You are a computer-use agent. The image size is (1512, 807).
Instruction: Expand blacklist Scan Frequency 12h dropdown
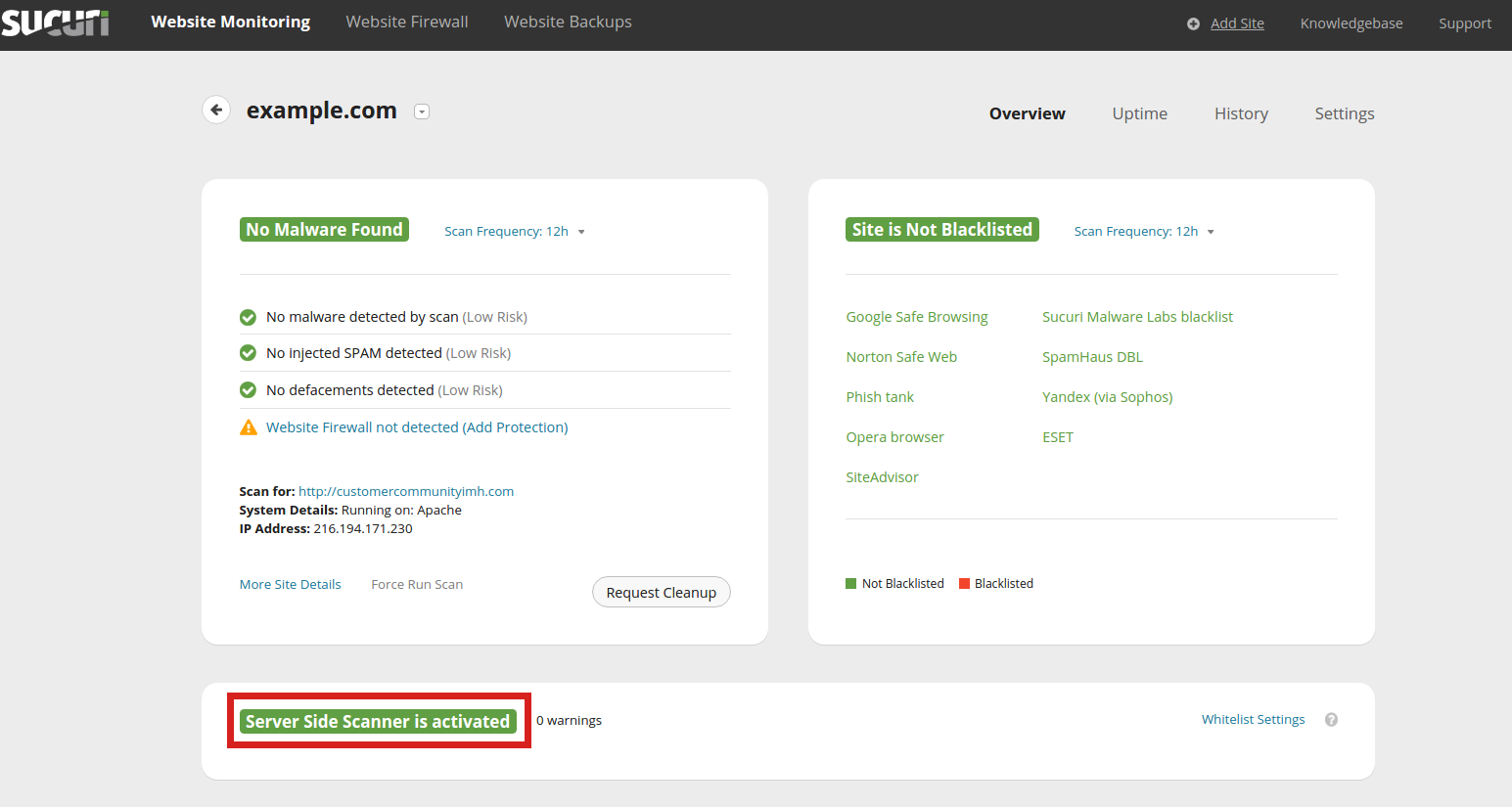point(1143,232)
